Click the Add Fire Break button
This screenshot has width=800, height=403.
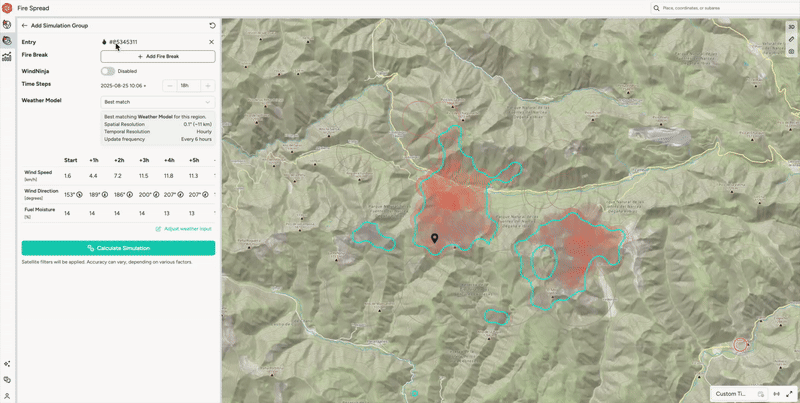(158, 57)
